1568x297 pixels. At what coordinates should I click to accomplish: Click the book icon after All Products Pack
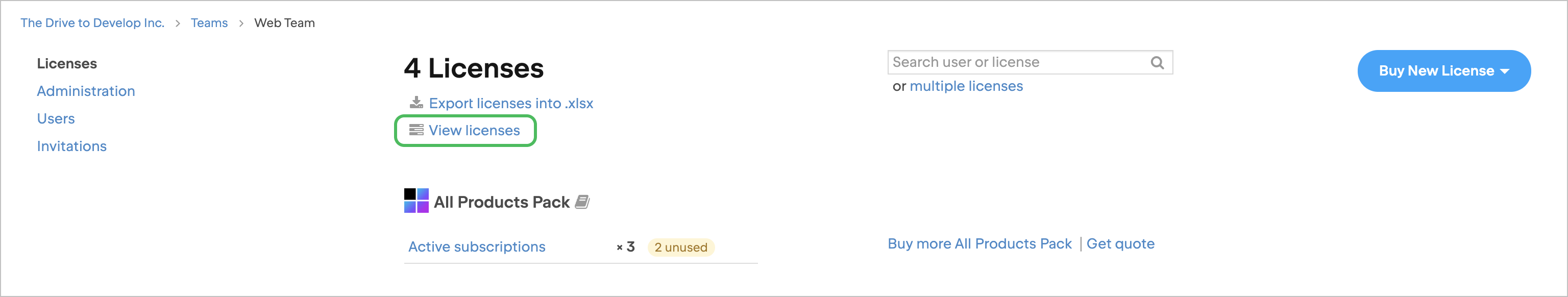(x=582, y=202)
